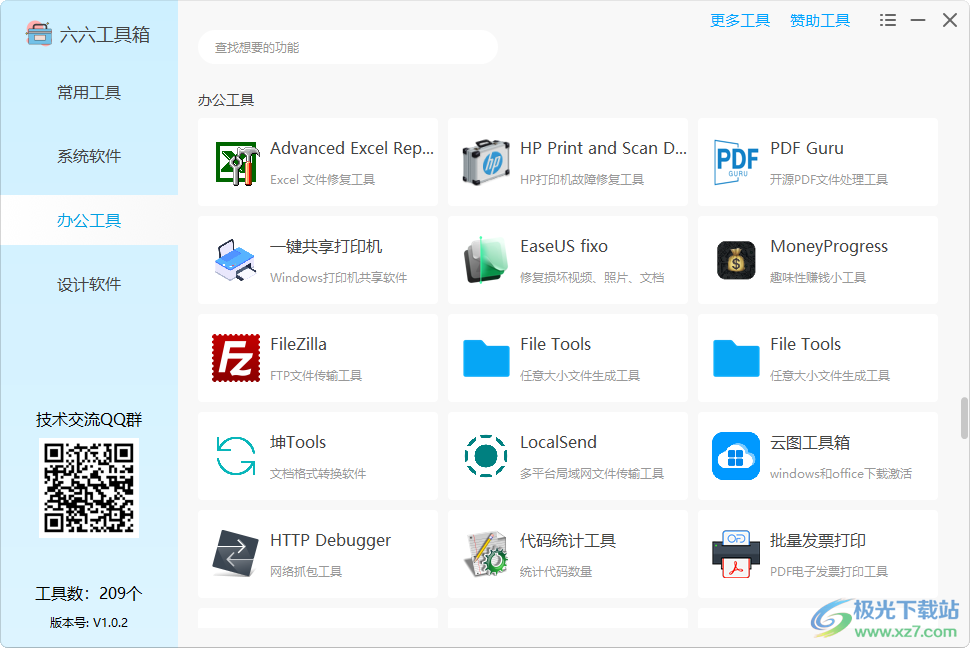Click the 技术交流QQ群 QR code image
970x648 pixels.
click(89, 488)
